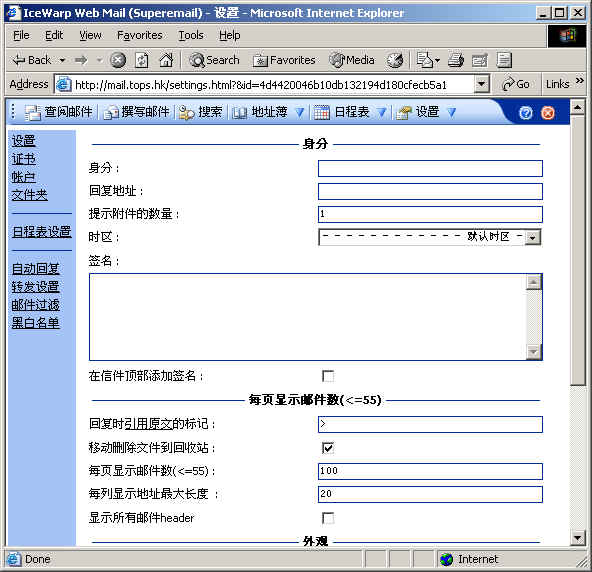Open the 查阅邮件 read mail icon
Image resolution: width=592 pixels, height=572 pixels.
pyautogui.click(x=32, y=113)
